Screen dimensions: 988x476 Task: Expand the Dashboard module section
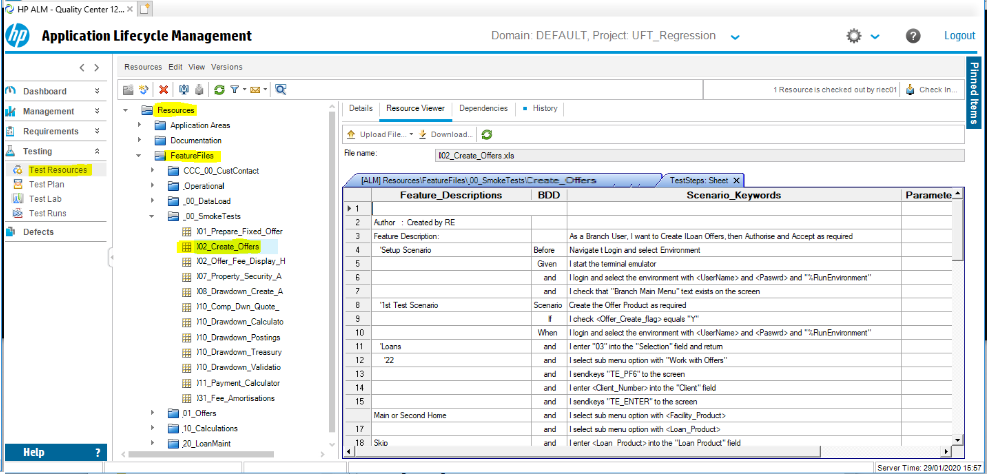click(x=97, y=91)
